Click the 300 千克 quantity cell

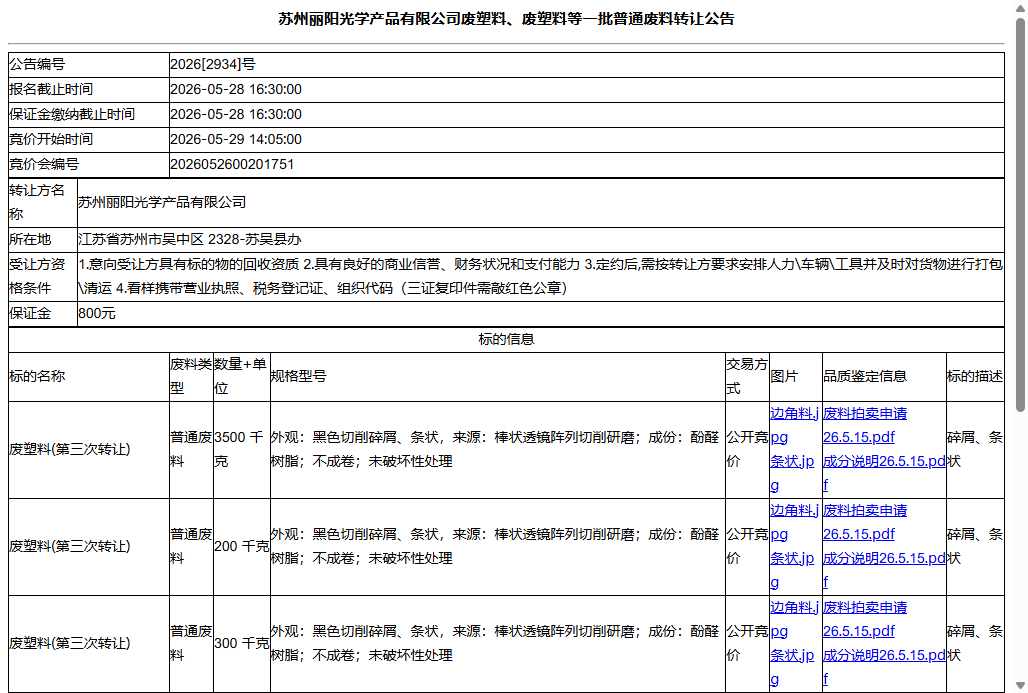tap(241, 643)
